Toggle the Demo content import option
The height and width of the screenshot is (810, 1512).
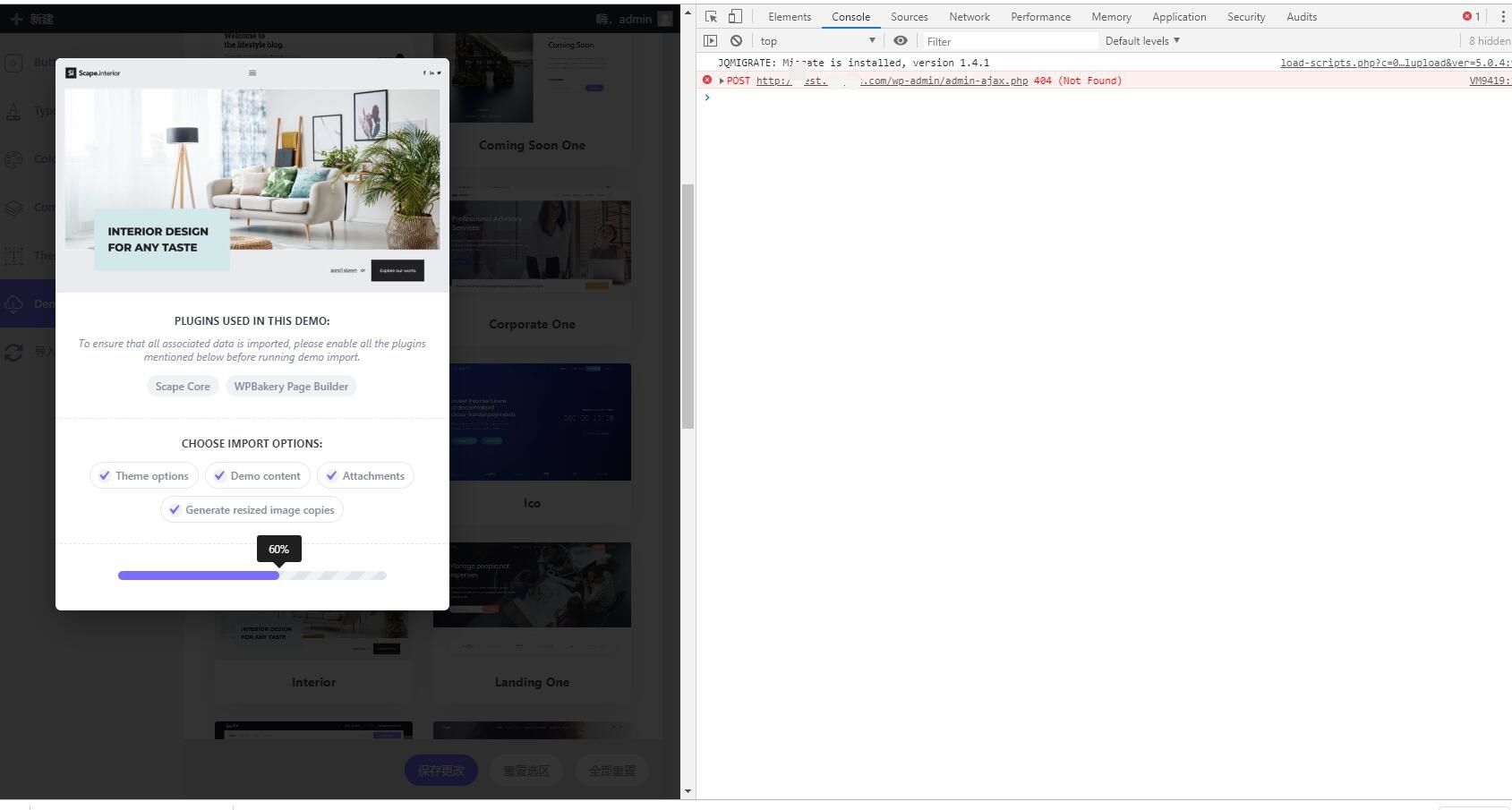220,476
